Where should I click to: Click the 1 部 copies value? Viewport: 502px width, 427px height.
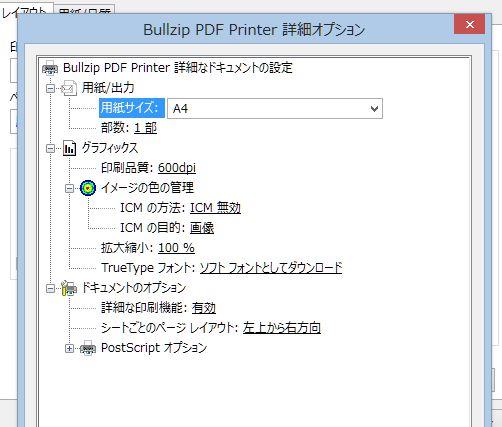[x=145, y=128]
